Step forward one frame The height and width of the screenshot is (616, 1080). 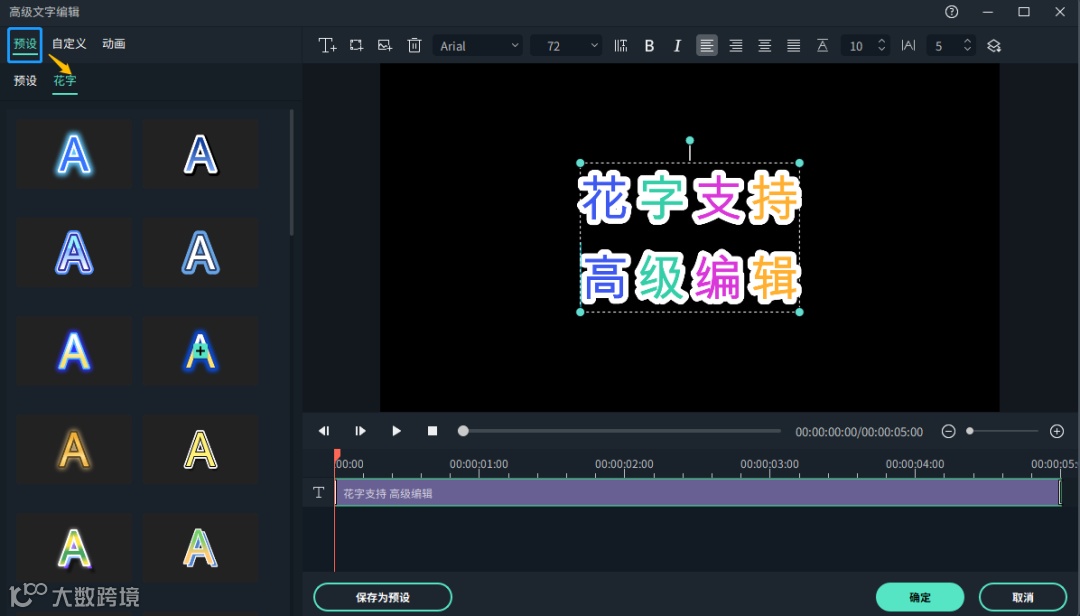(360, 431)
